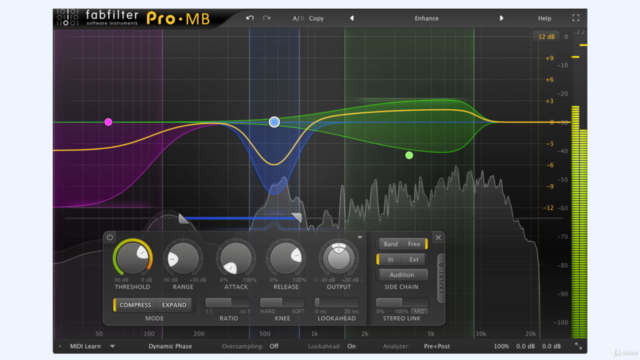The image size is (640, 360).
Task: Click the Release knob
Action: [286, 258]
